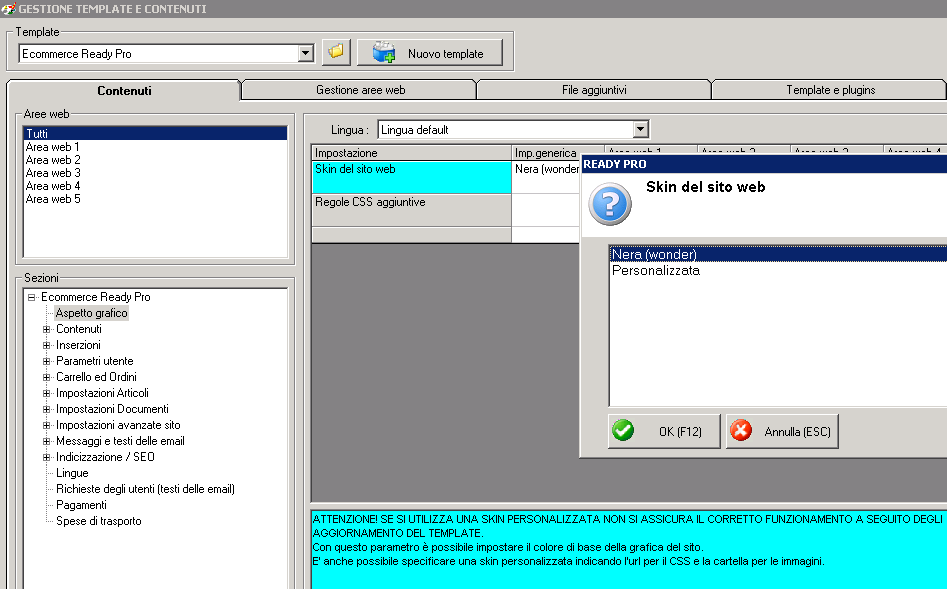This screenshot has width=947, height=589.
Task: Click the Impostazione column header
Action: 411,153
